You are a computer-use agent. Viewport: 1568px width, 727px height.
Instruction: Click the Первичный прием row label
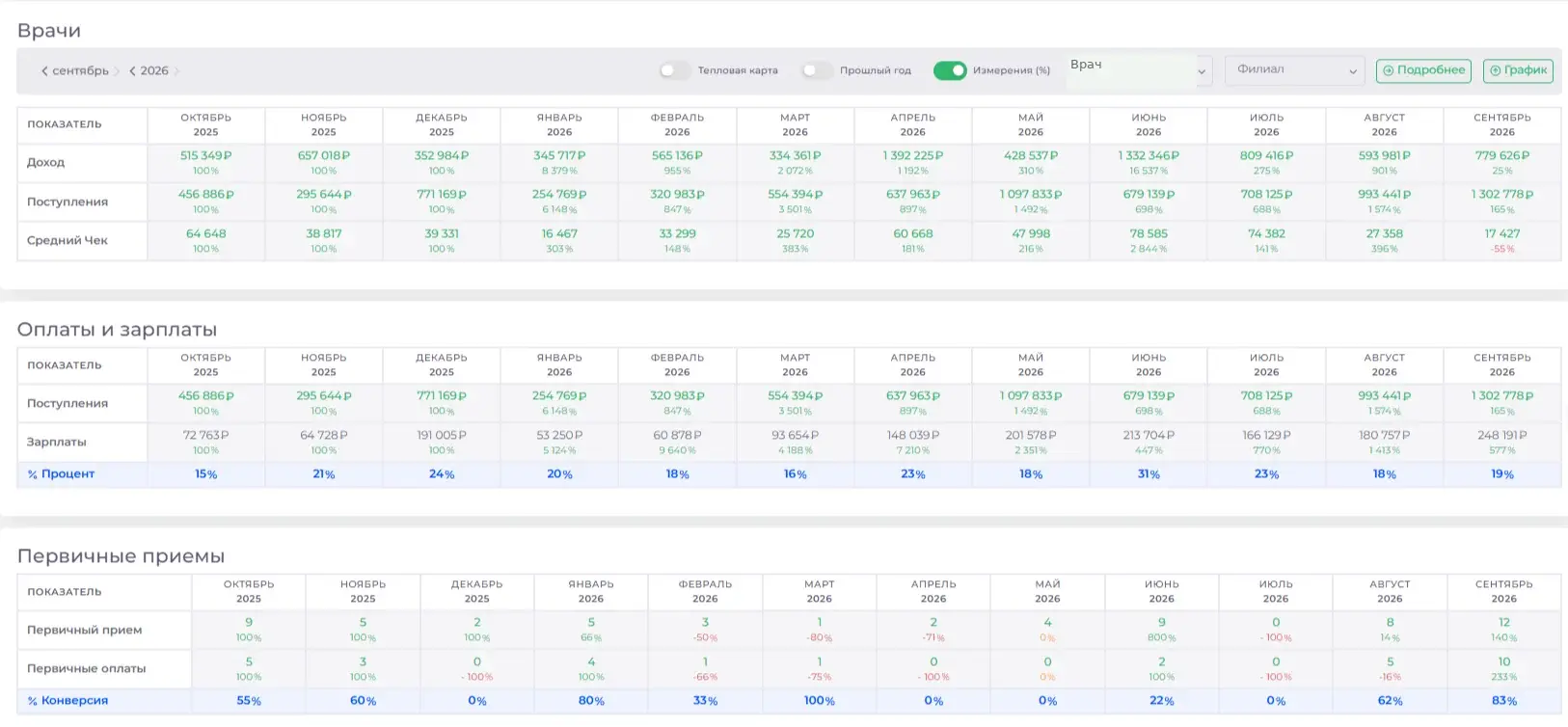84,630
